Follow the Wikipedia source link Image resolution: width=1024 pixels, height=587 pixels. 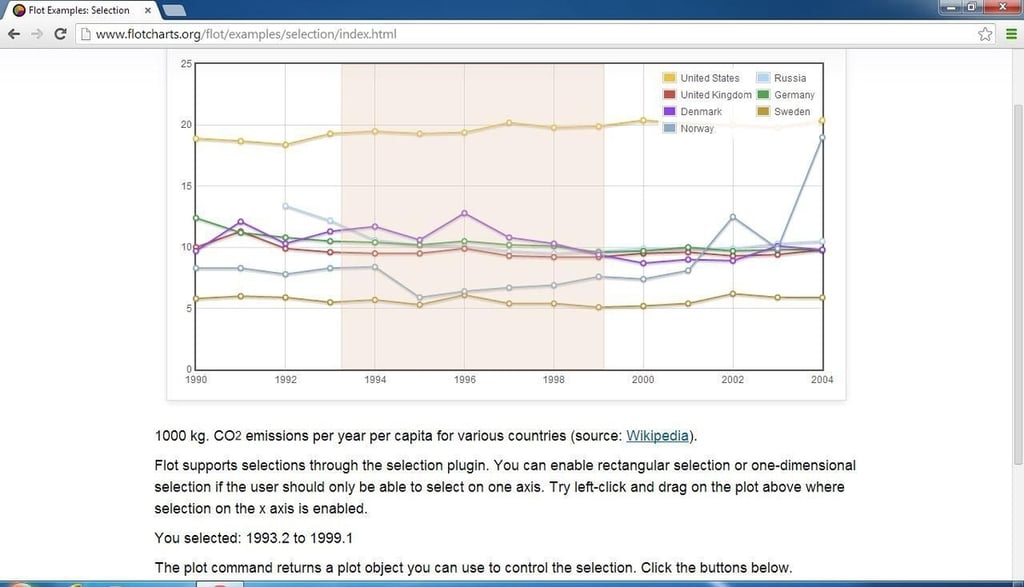[x=657, y=436]
